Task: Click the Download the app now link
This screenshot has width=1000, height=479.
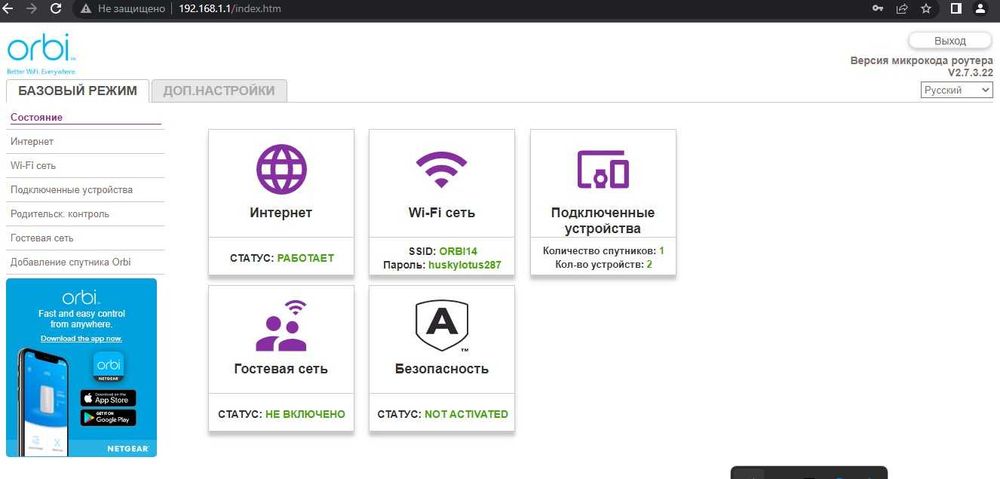Action: point(82,339)
